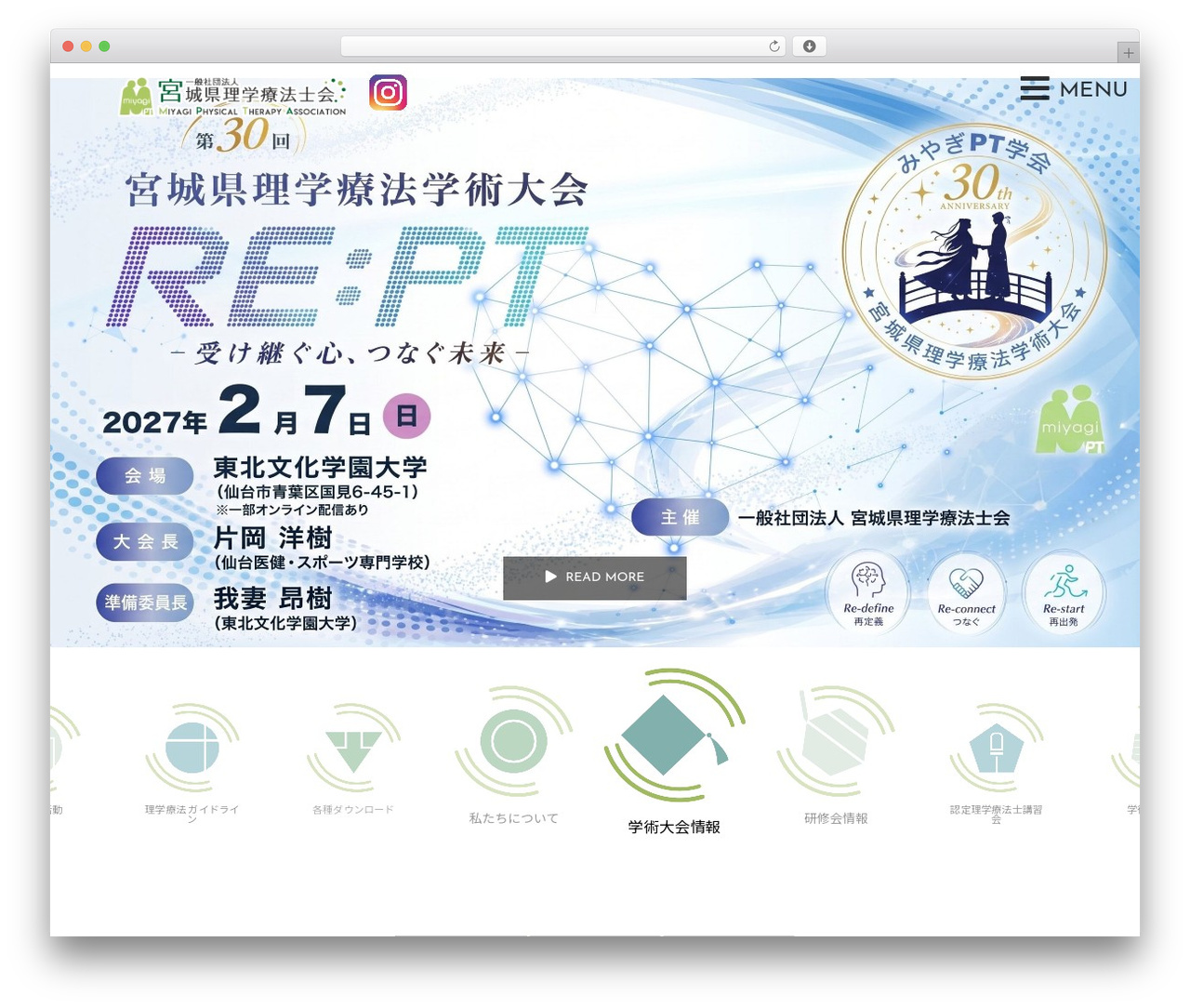Click the green miyagi PT mascot logo
1190x1008 pixels.
[1070, 420]
